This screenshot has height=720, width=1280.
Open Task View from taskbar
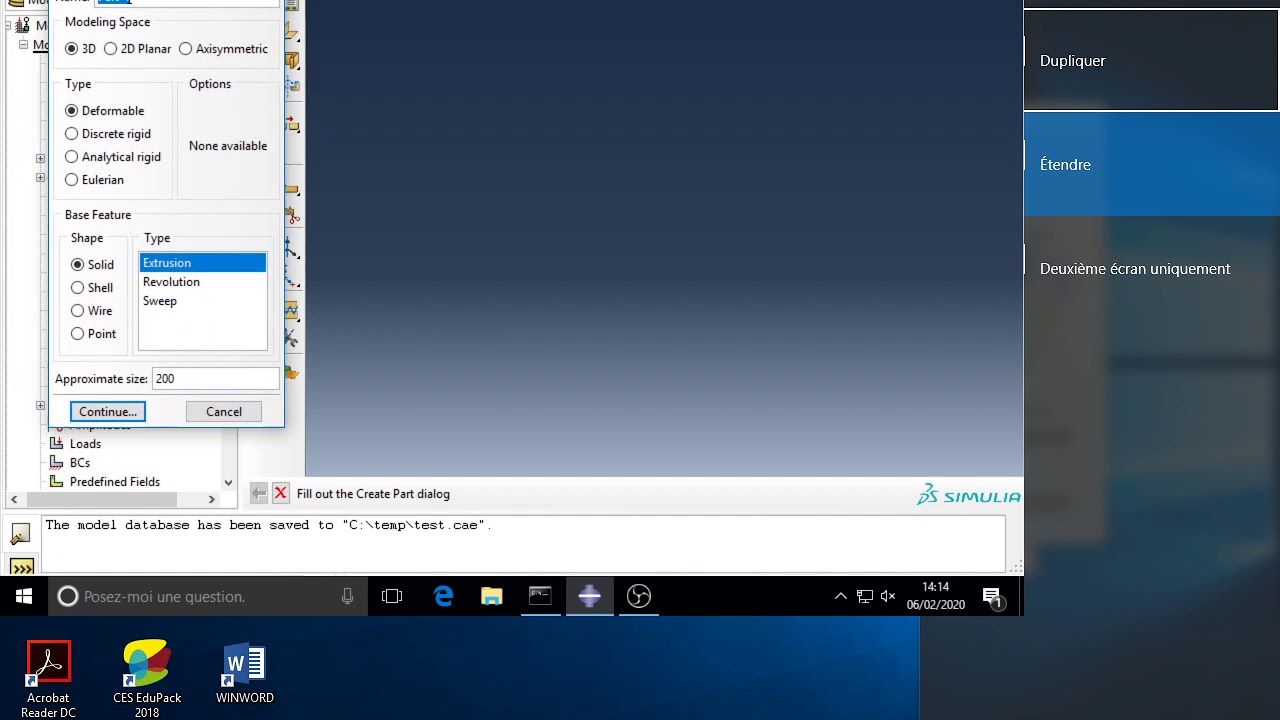(x=392, y=597)
